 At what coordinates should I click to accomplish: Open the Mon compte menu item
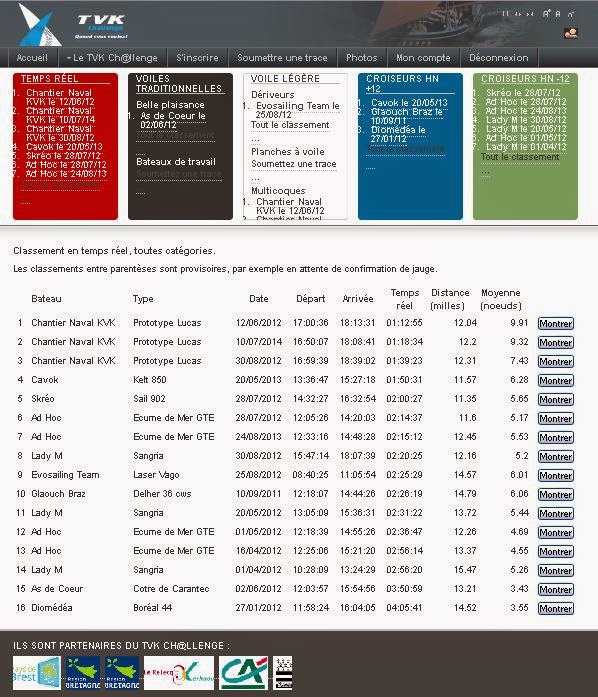423,58
